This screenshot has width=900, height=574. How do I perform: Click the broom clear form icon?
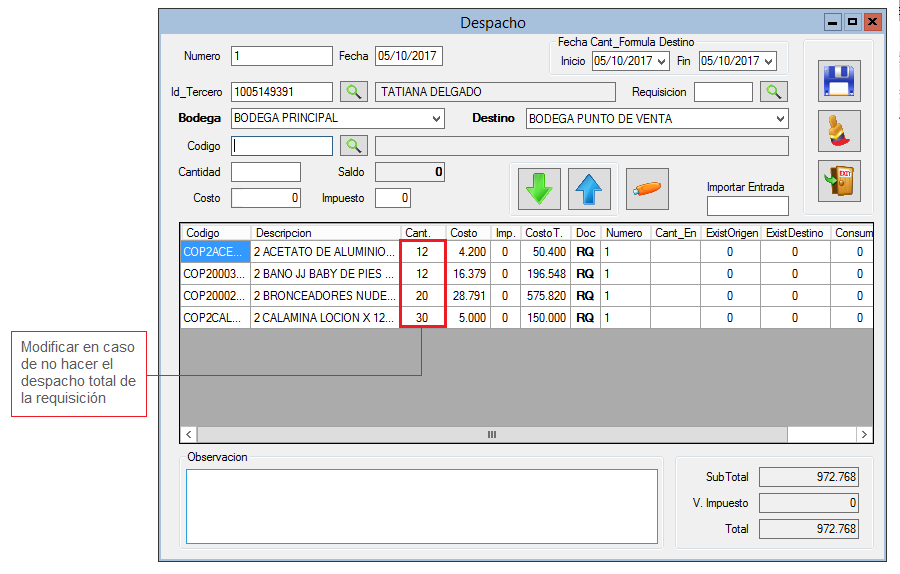point(840,131)
